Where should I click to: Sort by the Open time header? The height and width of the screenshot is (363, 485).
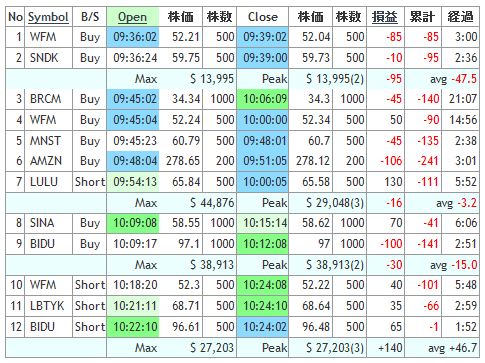tap(132, 17)
